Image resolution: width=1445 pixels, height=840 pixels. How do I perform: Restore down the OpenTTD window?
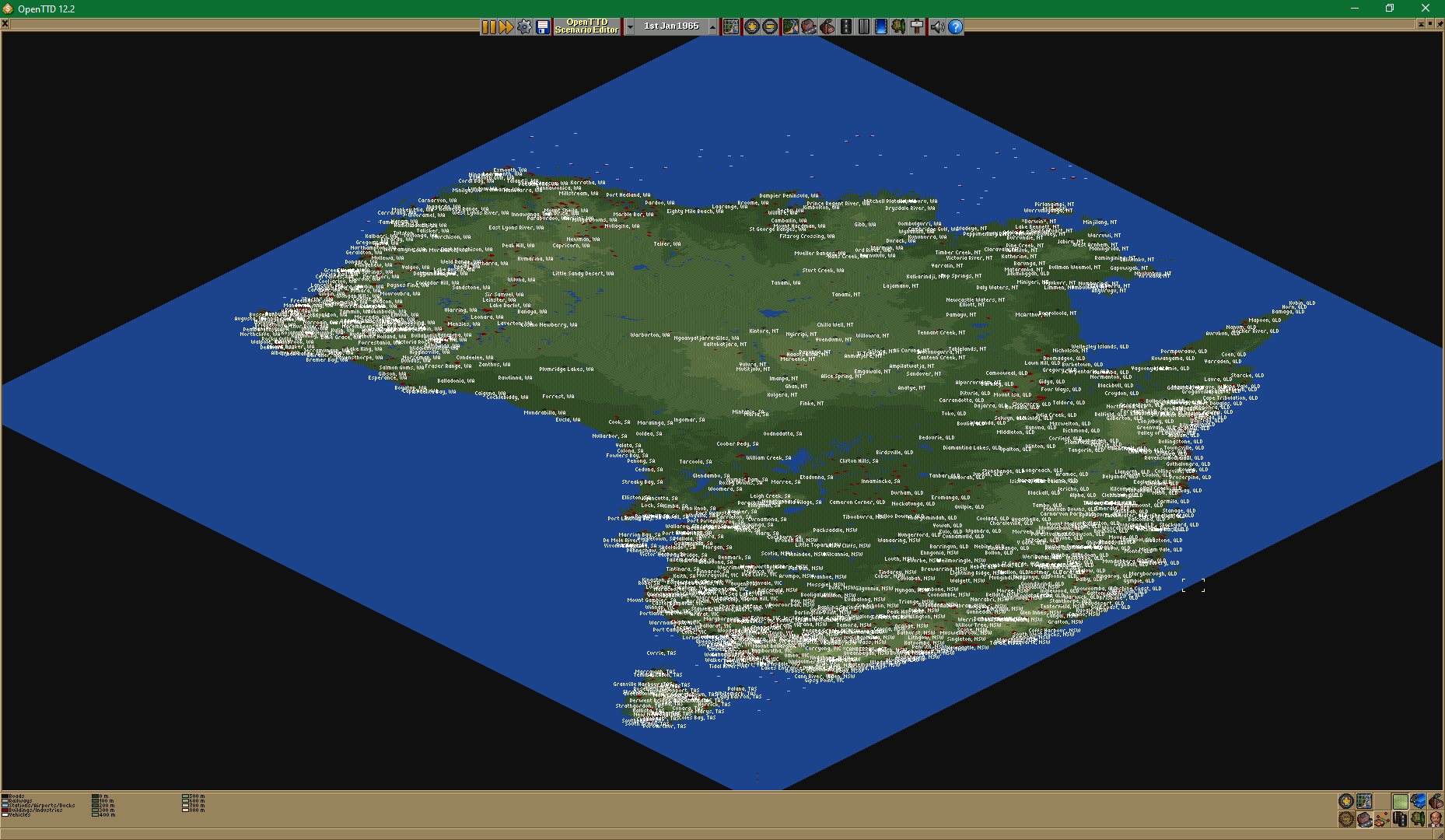tap(1390, 9)
